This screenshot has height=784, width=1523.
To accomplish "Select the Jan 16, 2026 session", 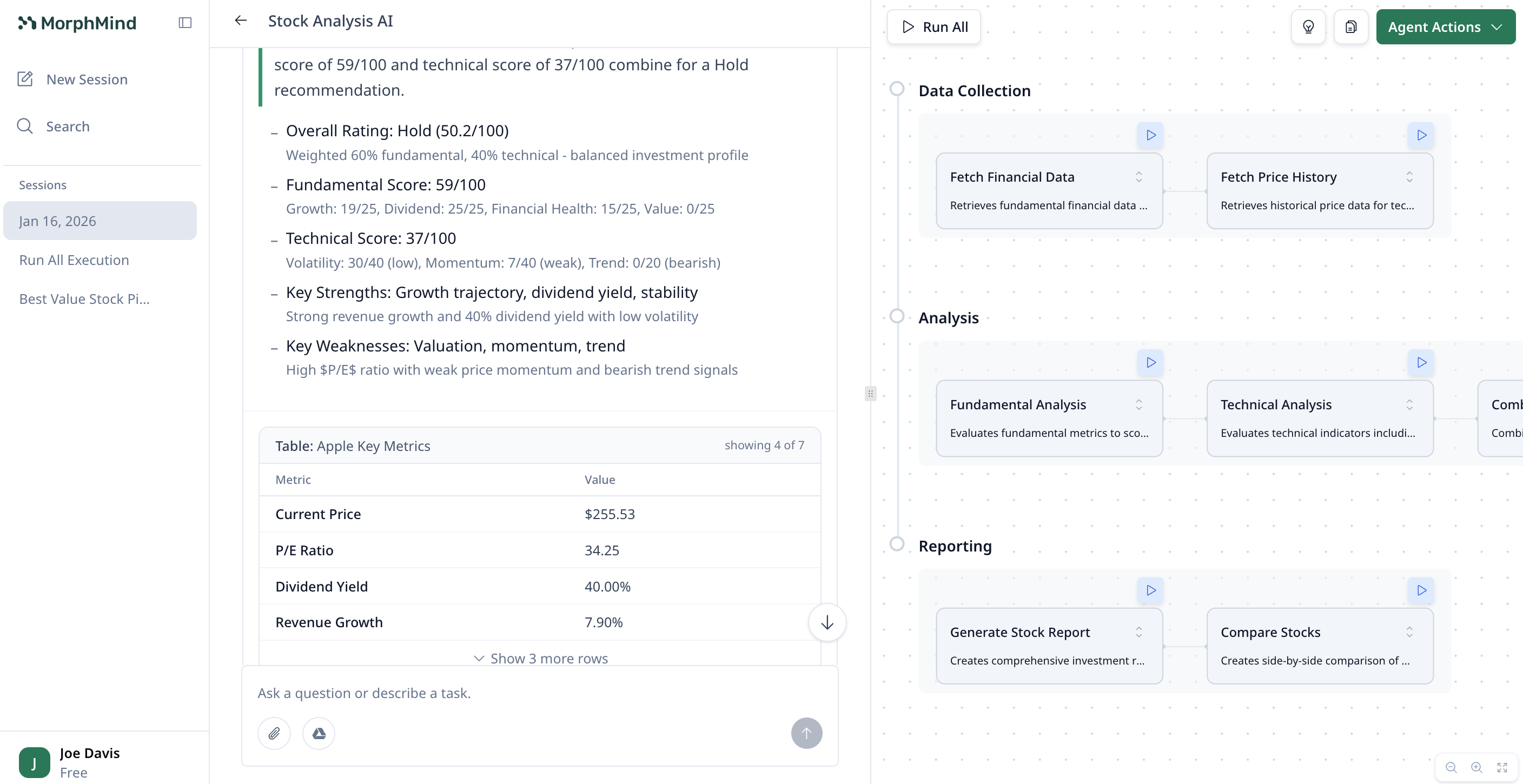I will coord(100,221).
